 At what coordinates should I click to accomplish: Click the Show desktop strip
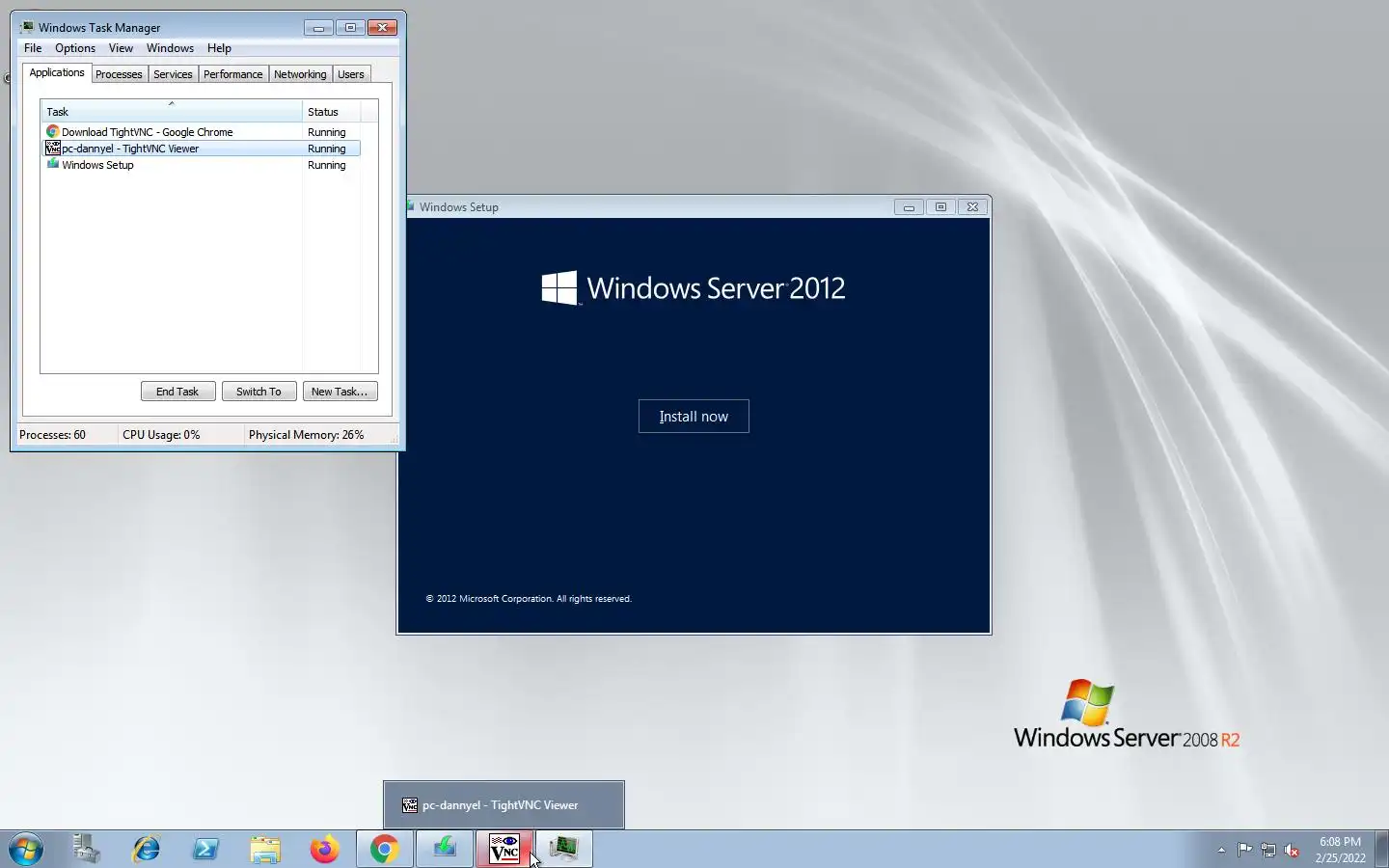pos(1381,849)
